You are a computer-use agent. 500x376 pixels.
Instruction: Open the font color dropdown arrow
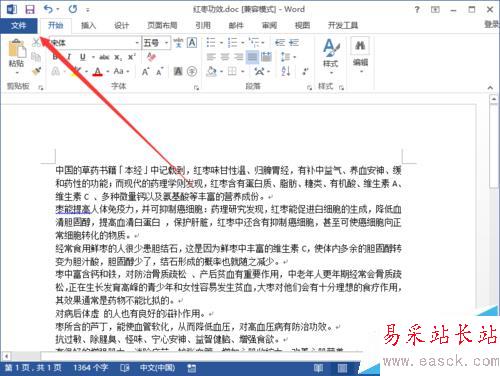(x=108, y=71)
